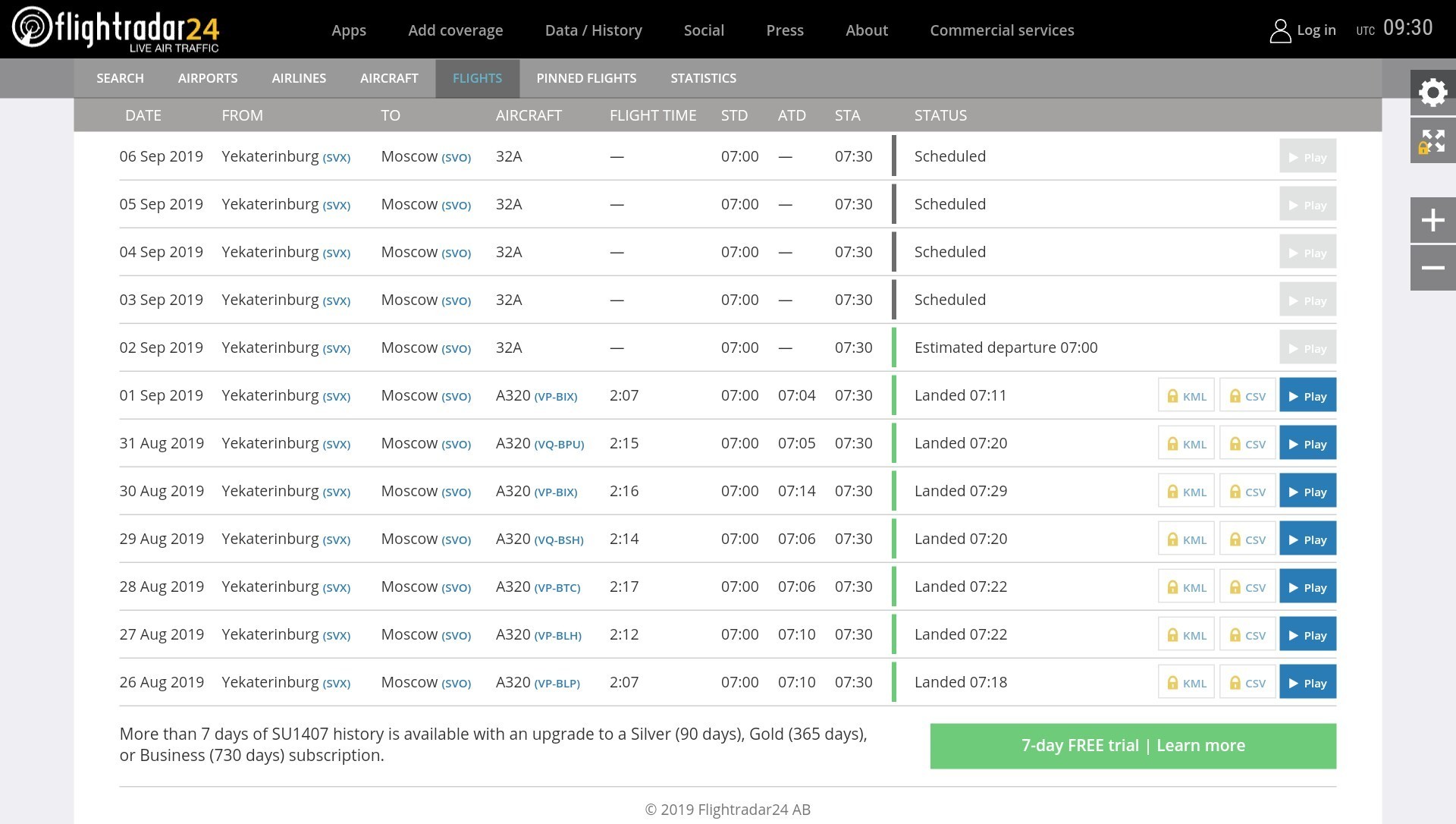This screenshot has width=1456, height=824.
Task: Click the Log in user icon
Action: [x=1280, y=31]
